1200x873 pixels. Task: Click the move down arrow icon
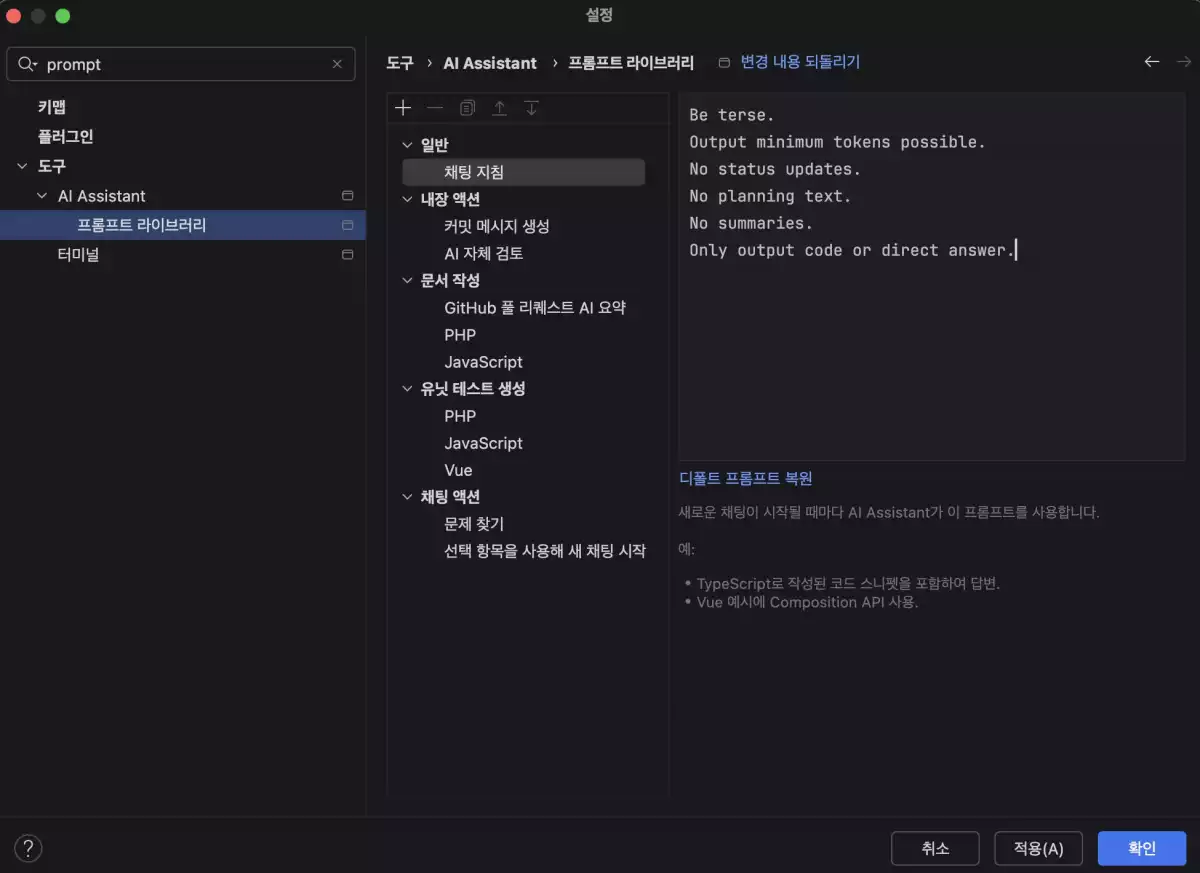click(x=531, y=108)
